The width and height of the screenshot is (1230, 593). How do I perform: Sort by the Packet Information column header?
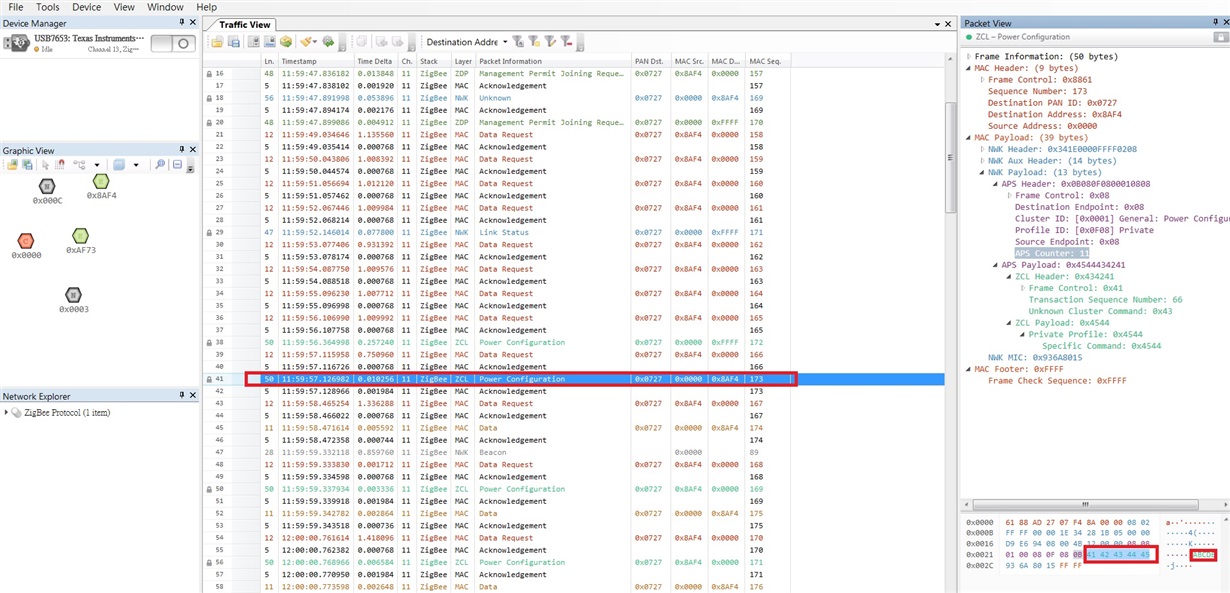[x=554, y=62]
